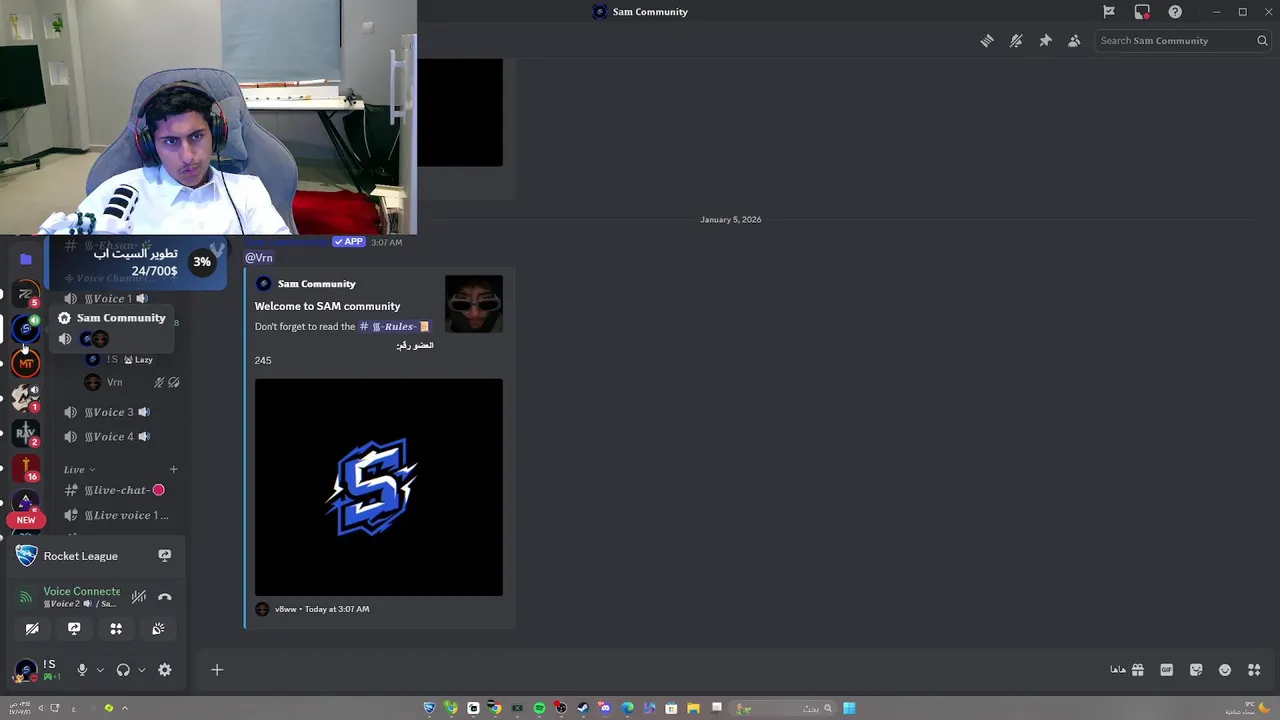Viewport: 1280px width, 720px height.
Task: Select red server icon with 16 badge
Action: pos(26,468)
